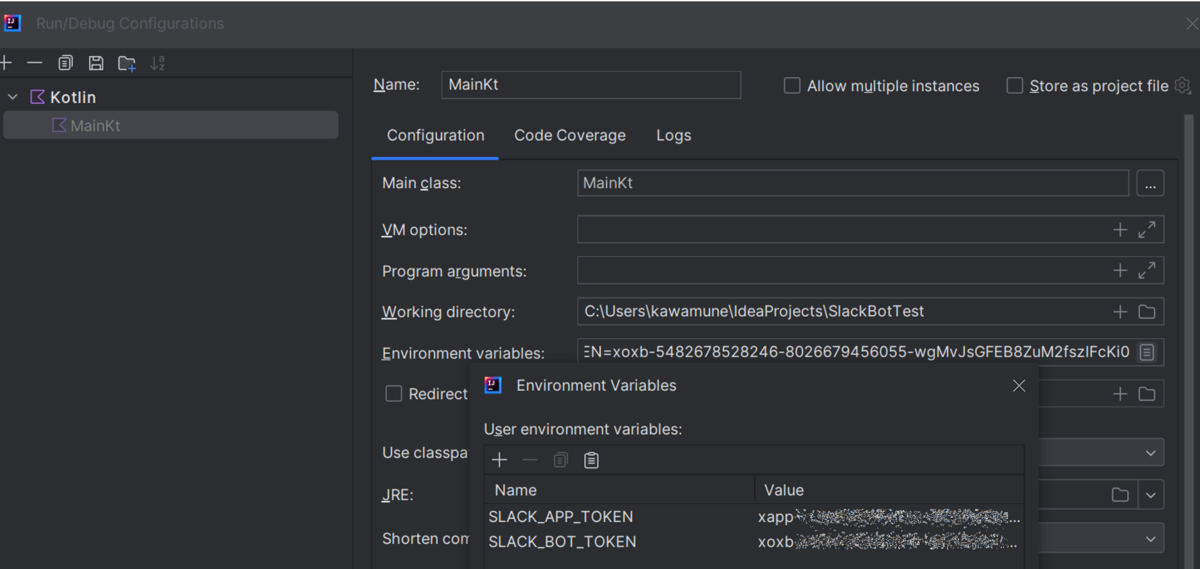Browse folder for Working directory
Screen dimensions: 1200x569
point(1147,312)
